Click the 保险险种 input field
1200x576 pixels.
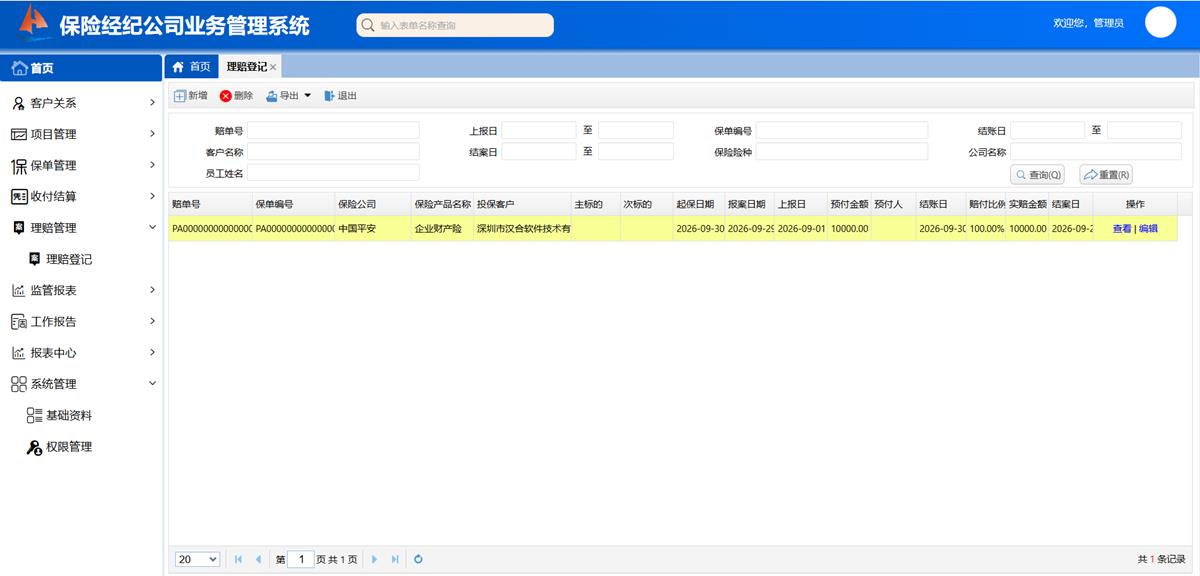coord(842,152)
